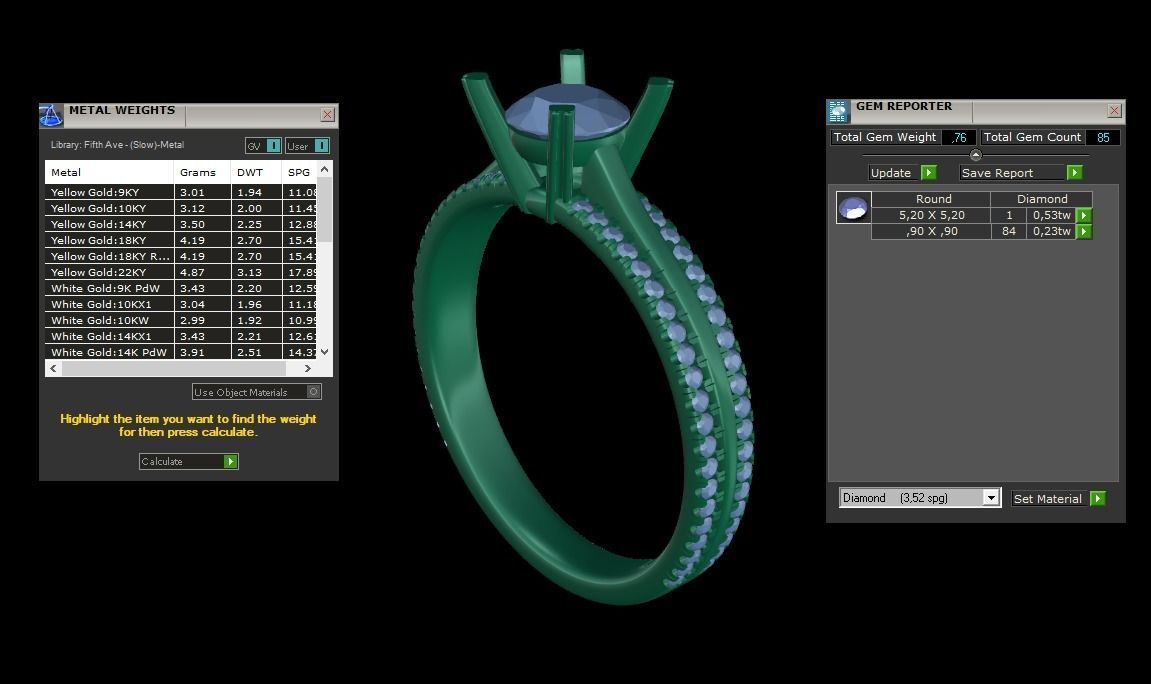The height and width of the screenshot is (684, 1151).
Task: Click green arrow on 0,23tw row
Action: click(x=1083, y=231)
